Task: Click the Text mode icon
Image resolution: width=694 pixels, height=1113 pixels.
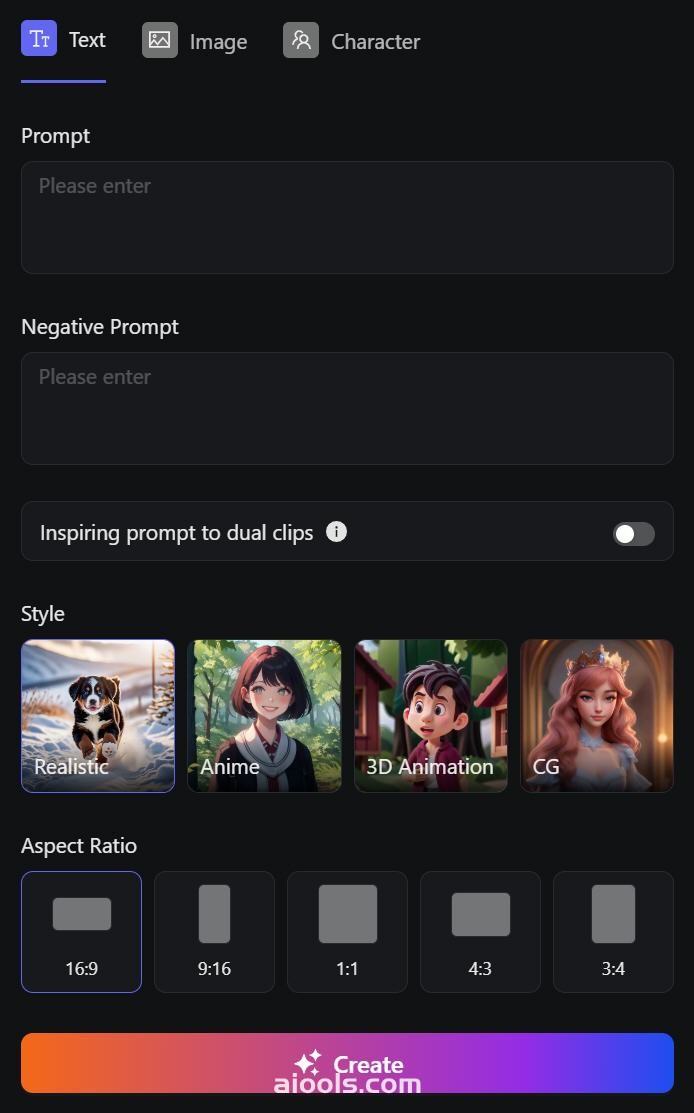Action: click(39, 38)
